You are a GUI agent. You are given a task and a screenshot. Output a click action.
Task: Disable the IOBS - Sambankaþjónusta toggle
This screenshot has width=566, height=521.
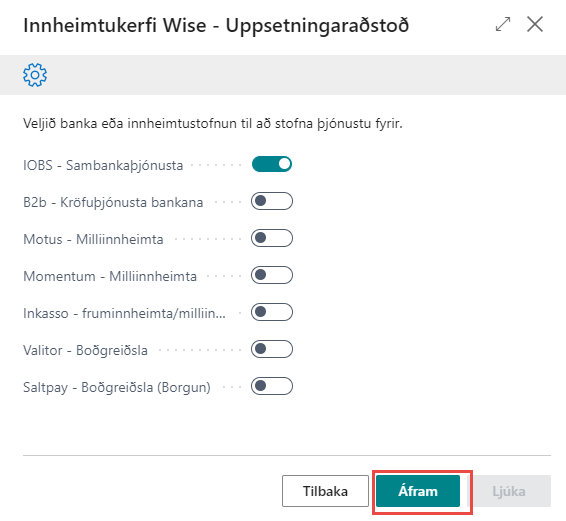pos(272,164)
